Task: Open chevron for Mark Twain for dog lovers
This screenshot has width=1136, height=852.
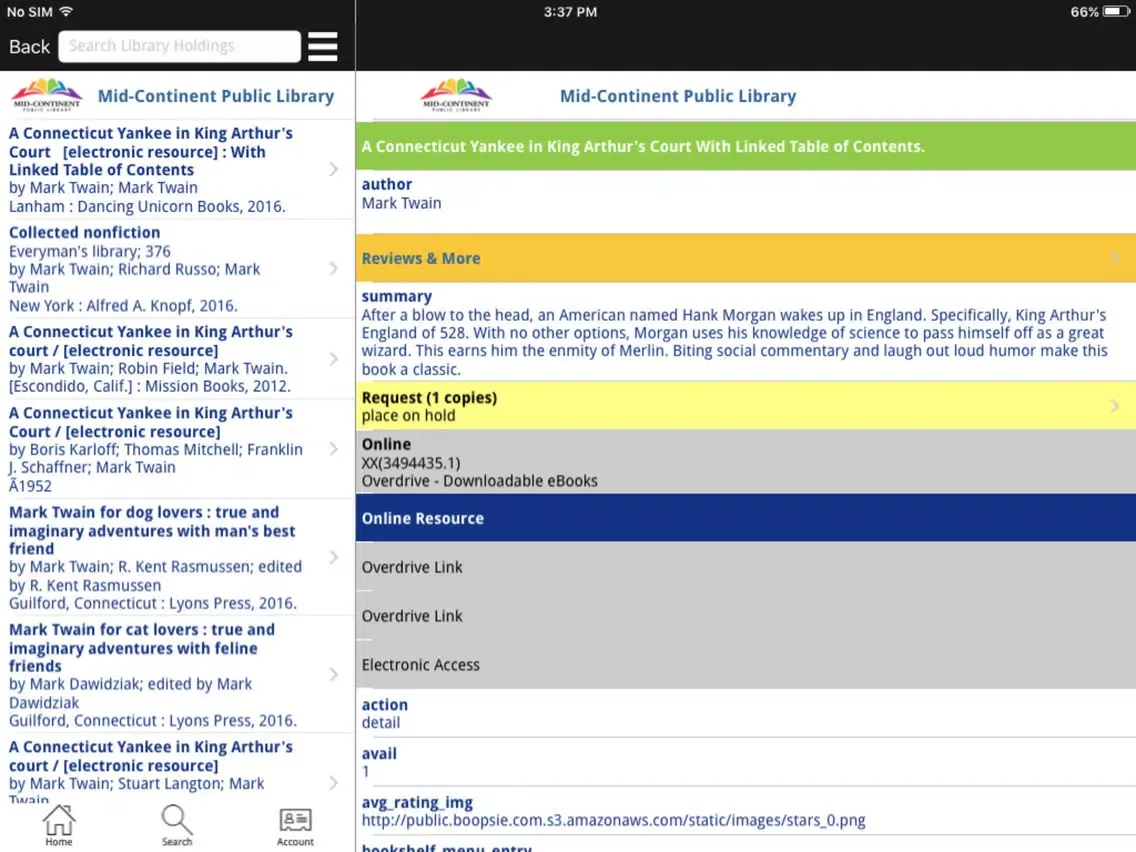Action: (333, 557)
